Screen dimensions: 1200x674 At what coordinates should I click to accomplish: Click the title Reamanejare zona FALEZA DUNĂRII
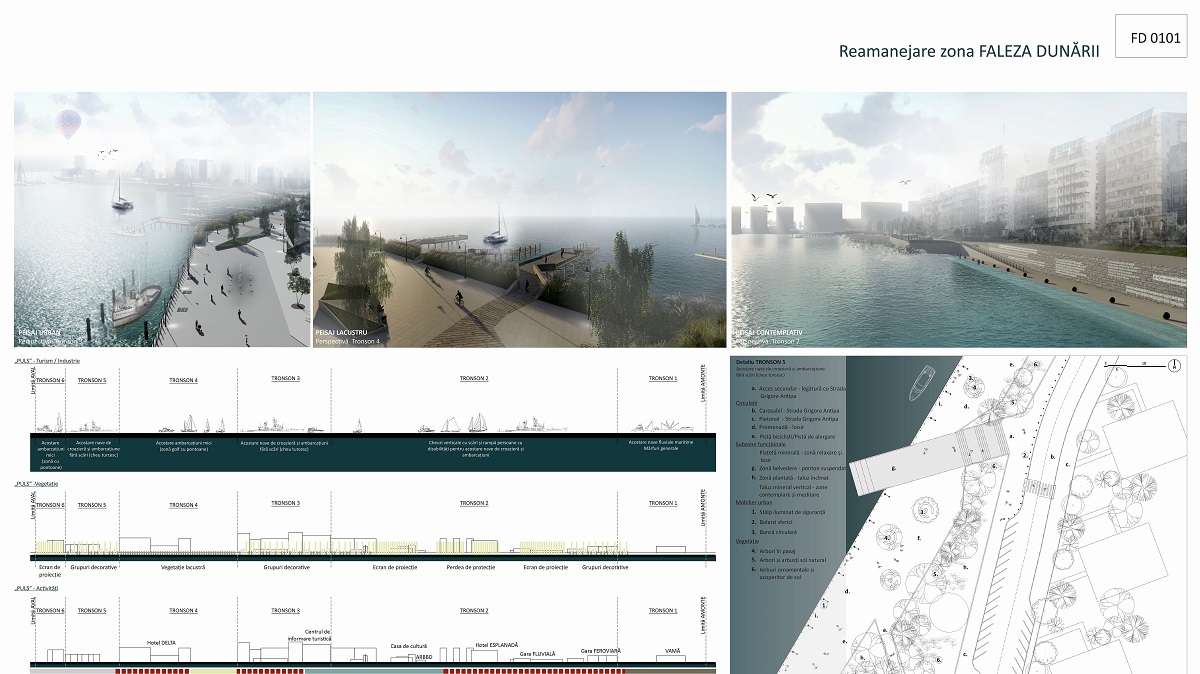[968, 51]
